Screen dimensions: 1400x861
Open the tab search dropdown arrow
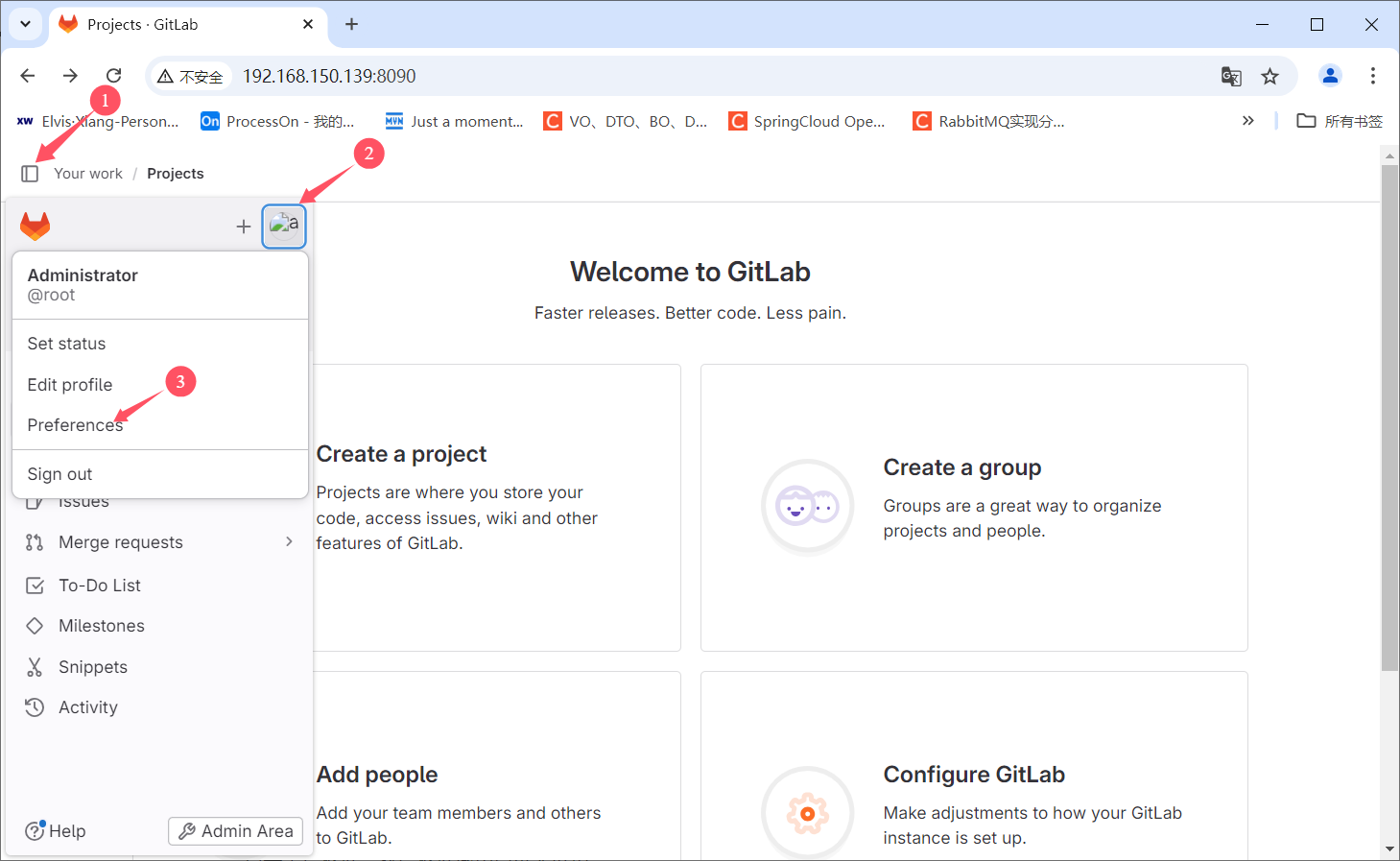click(25, 24)
